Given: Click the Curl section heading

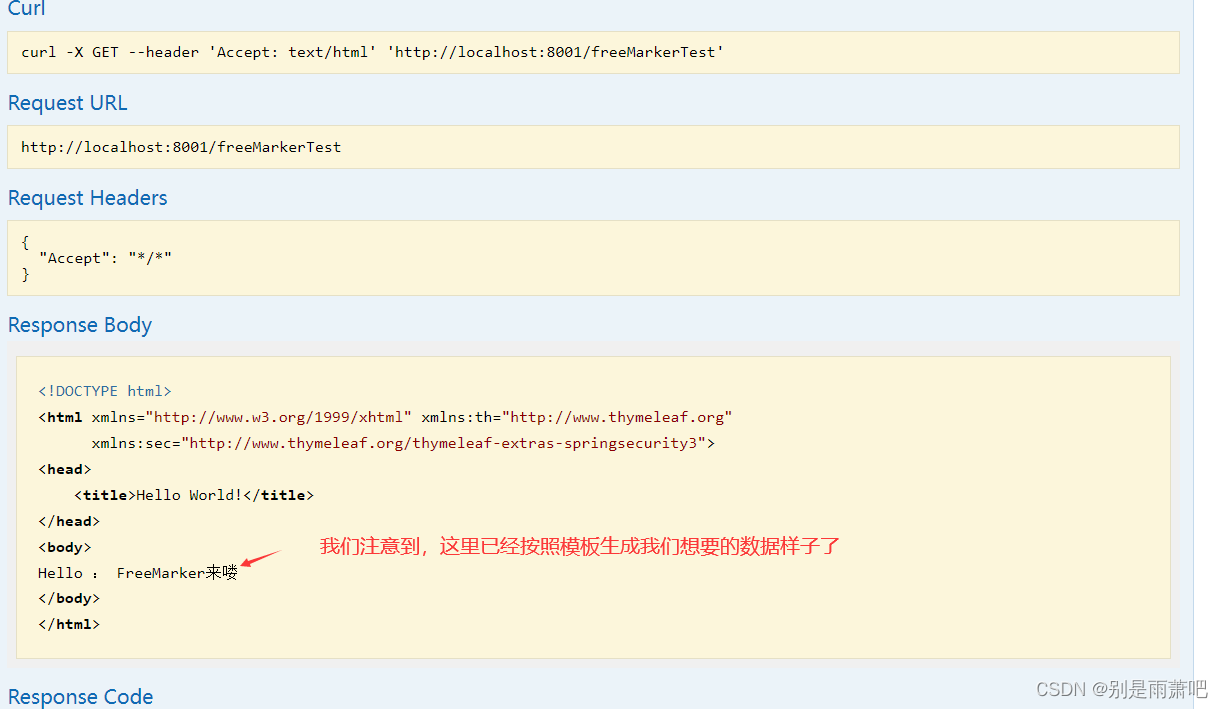Looking at the screenshot, I should [x=25, y=10].
